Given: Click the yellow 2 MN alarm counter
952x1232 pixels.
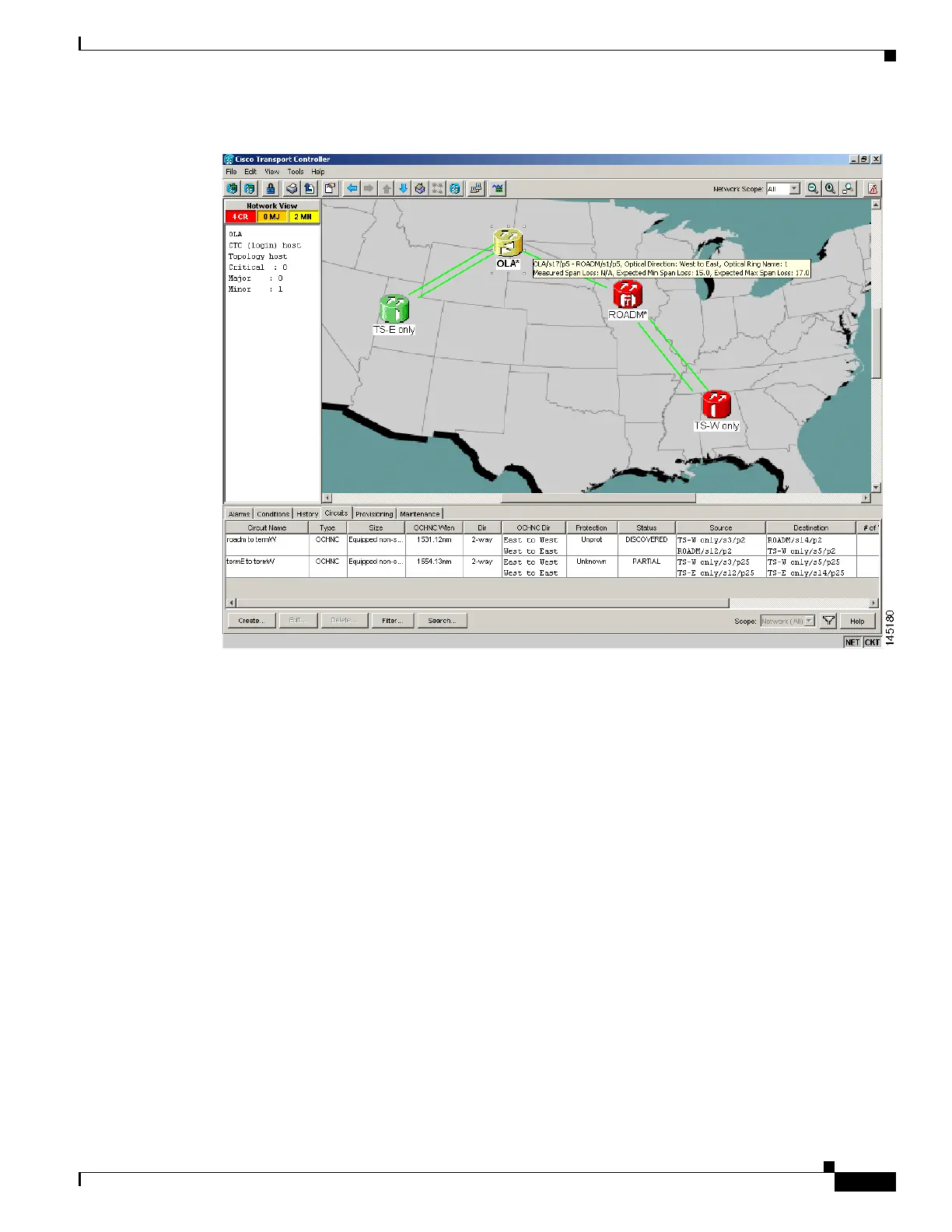Looking at the screenshot, I should [x=303, y=217].
